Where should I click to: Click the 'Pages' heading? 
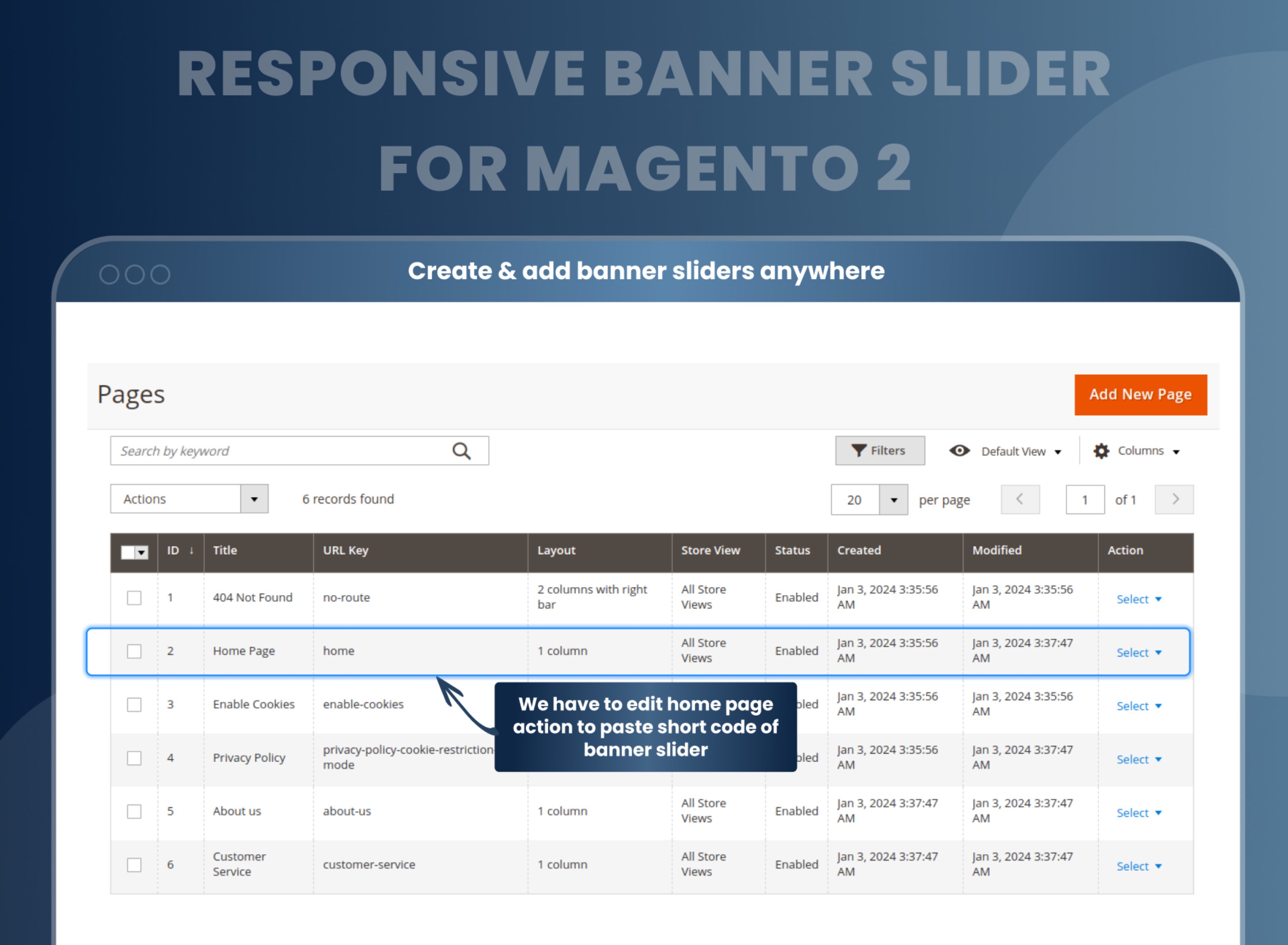[131, 395]
